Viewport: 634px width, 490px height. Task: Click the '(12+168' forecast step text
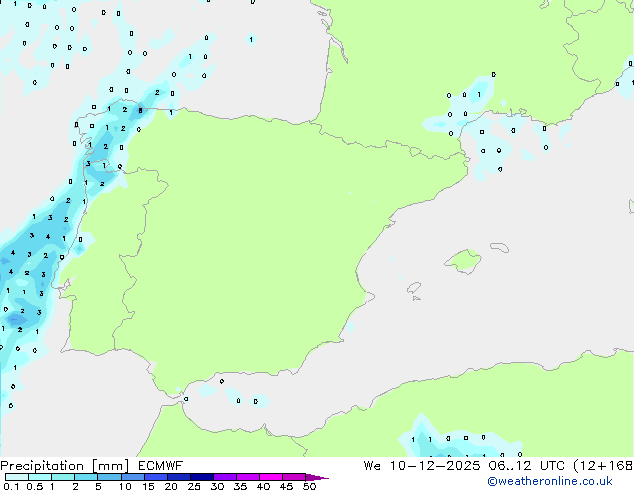click(603, 465)
